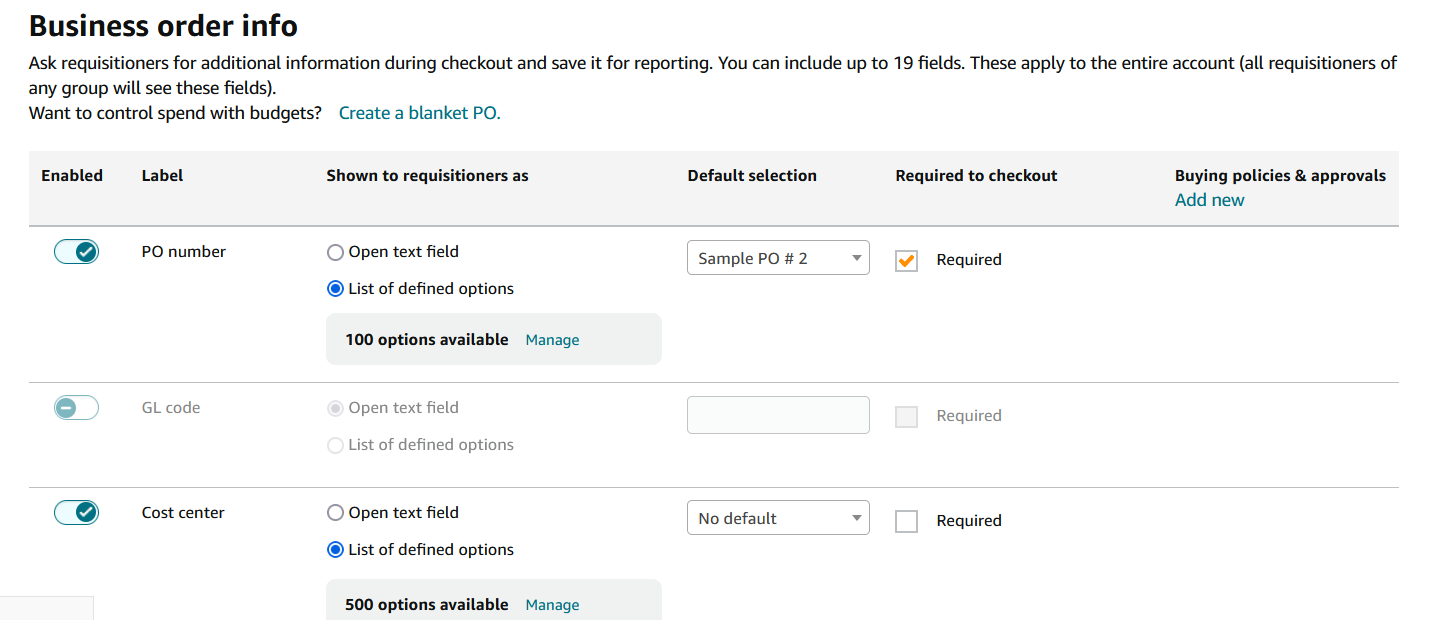Expand the No default selection dropdown
Screen dimensions: 1443x620
[x=778, y=518]
